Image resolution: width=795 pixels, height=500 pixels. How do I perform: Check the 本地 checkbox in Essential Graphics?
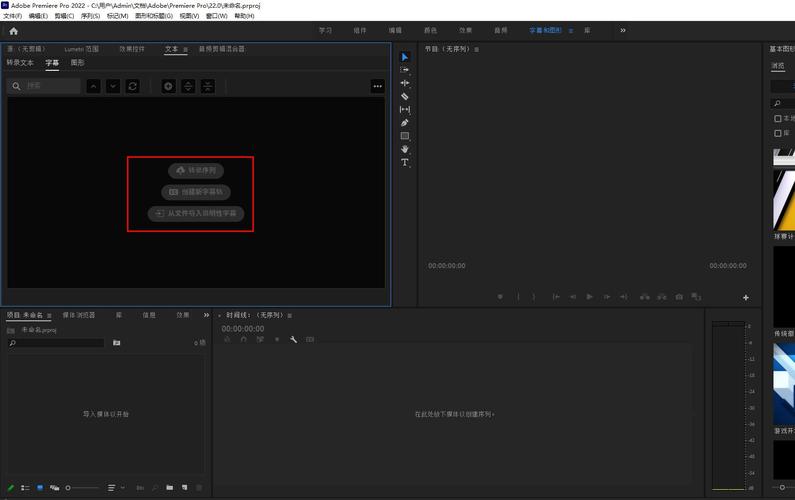pyautogui.click(x=778, y=119)
